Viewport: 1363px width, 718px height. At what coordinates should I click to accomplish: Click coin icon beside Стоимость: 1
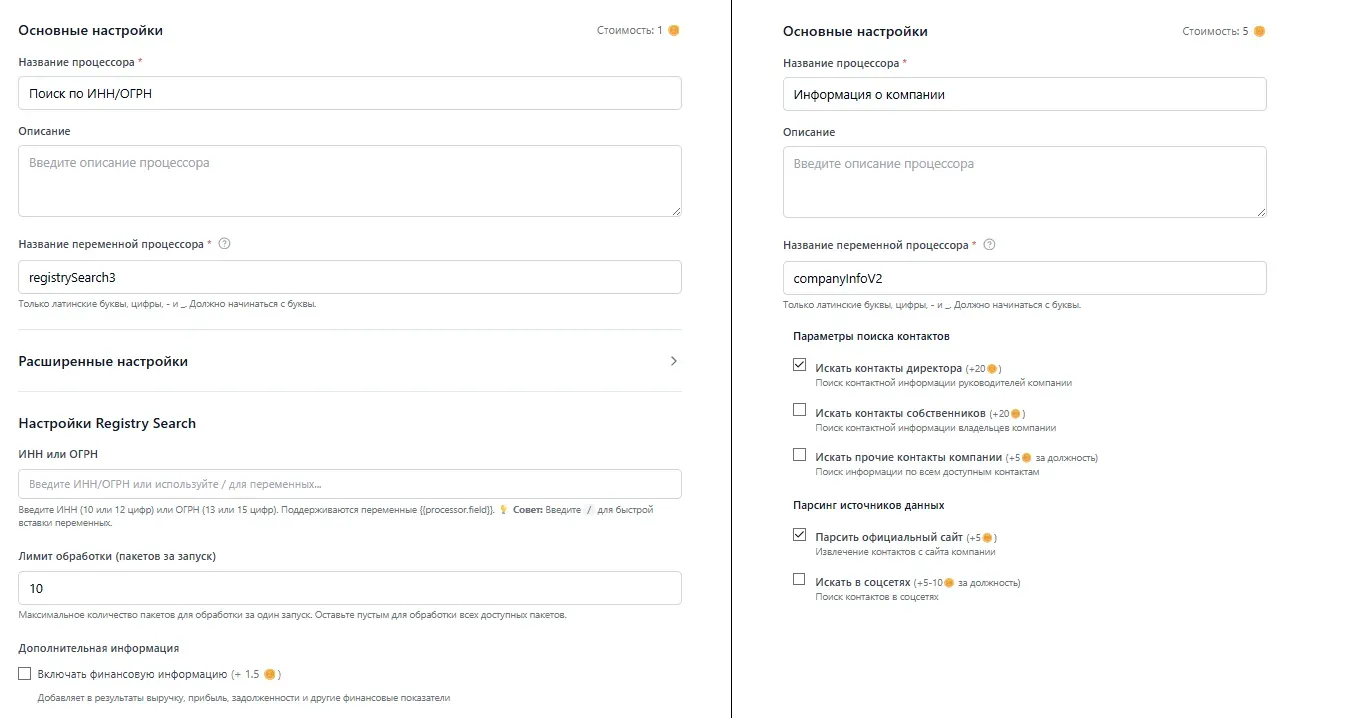(x=674, y=31)
